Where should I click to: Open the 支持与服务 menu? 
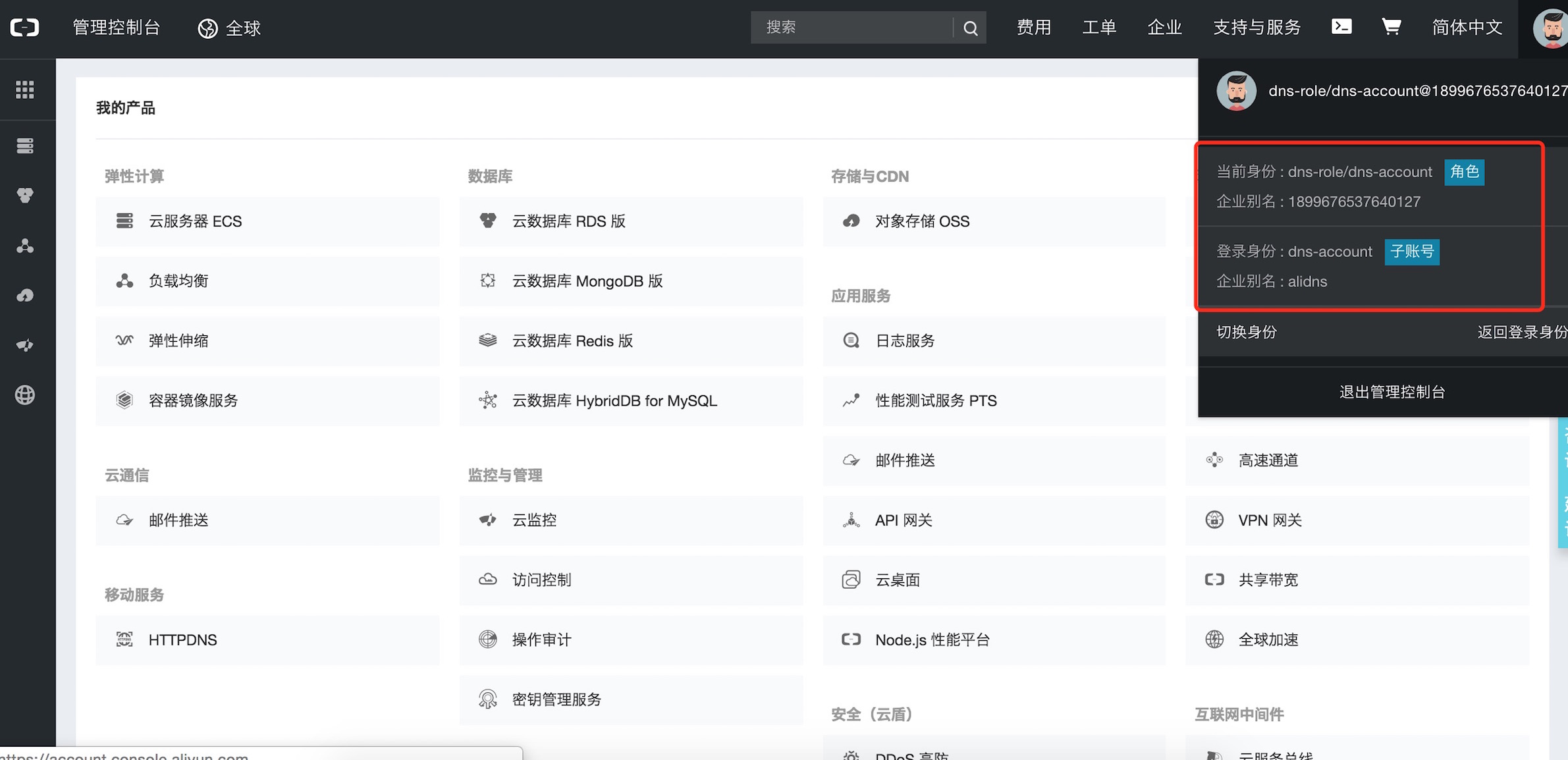[x=1257, y=28]
